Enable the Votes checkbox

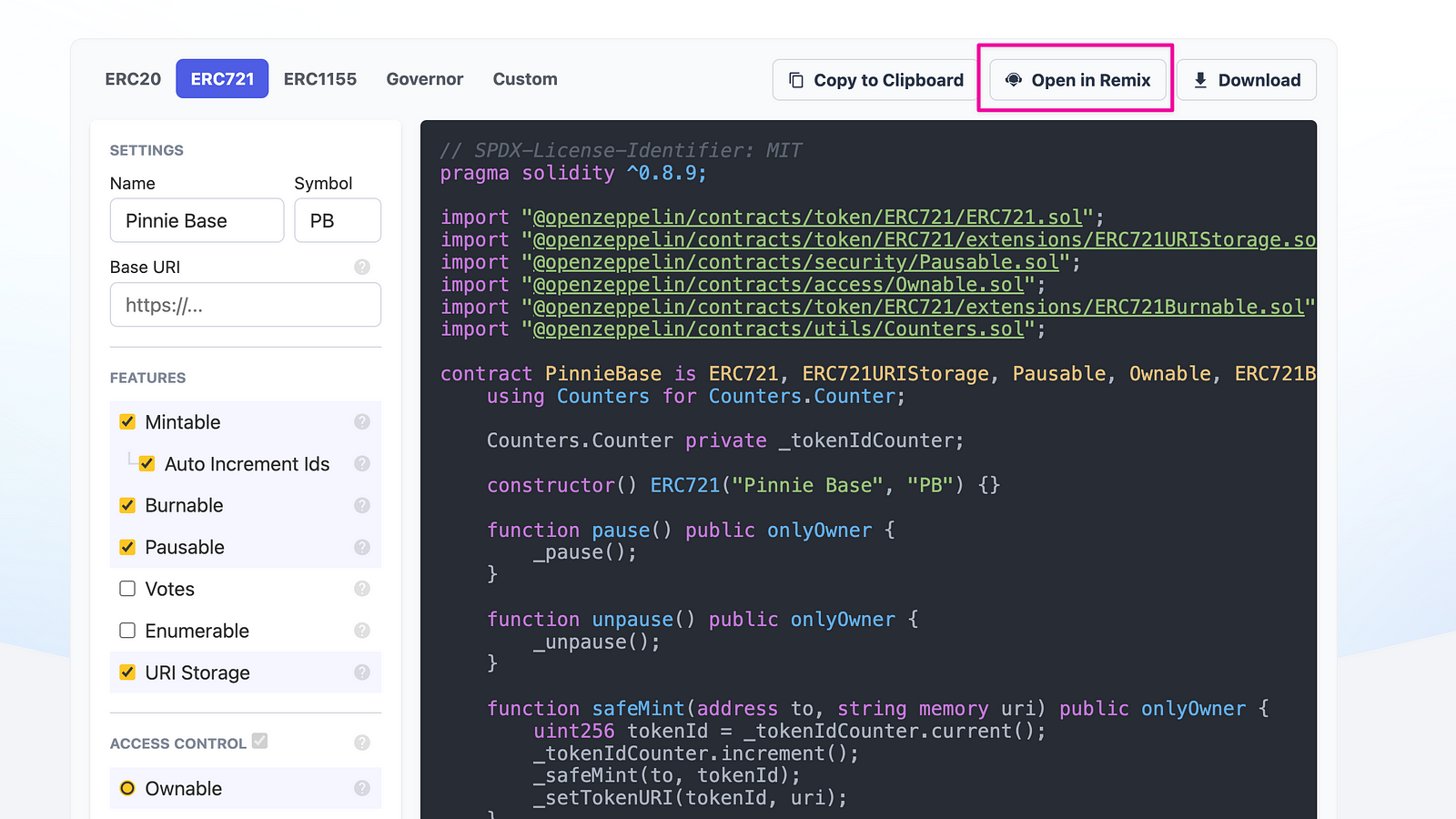[x=127, y=589]
